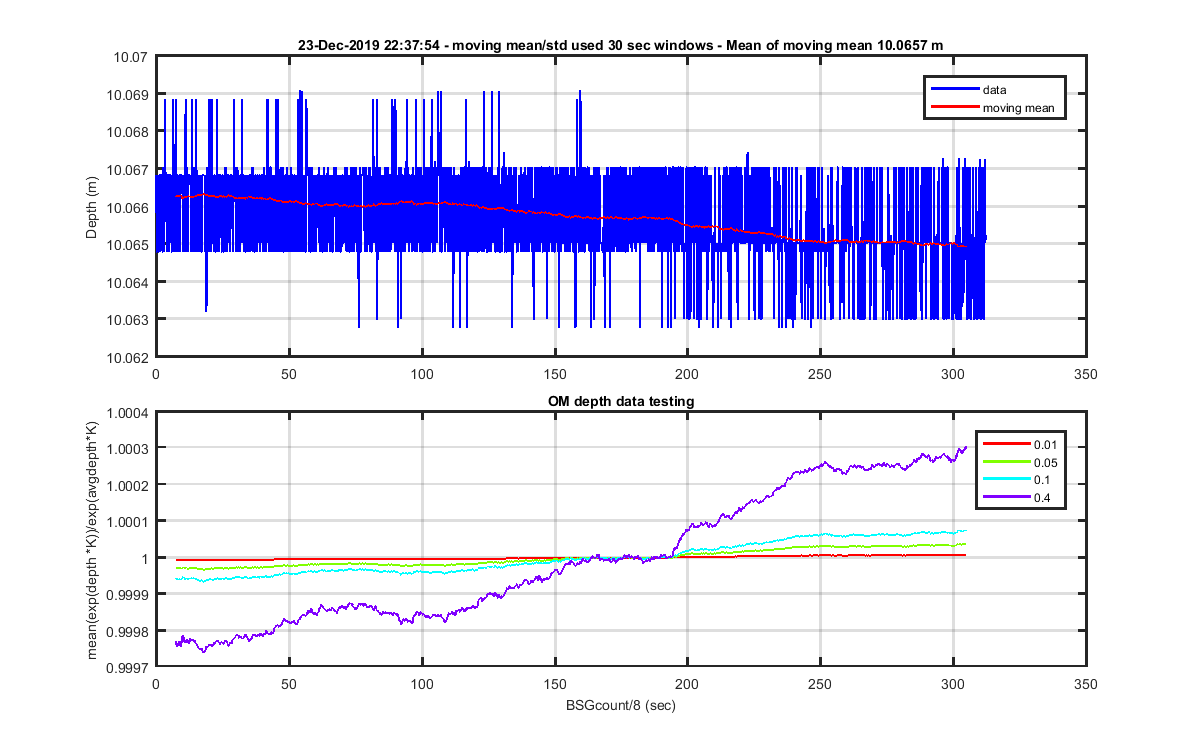
Task: Click the 10.066 depth tick label
Action: click(x=129, y=207)
